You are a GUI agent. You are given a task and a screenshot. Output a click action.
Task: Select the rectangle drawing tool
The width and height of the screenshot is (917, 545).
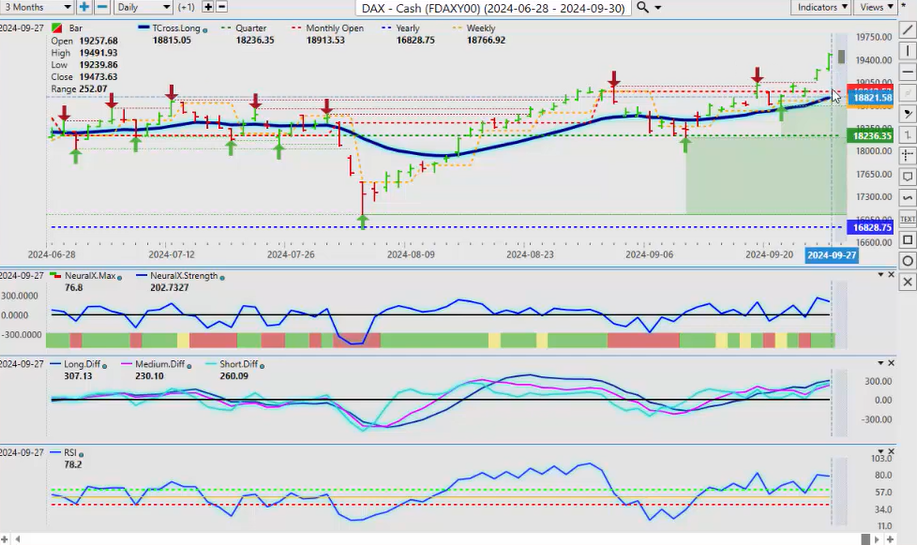coord(908,240)
